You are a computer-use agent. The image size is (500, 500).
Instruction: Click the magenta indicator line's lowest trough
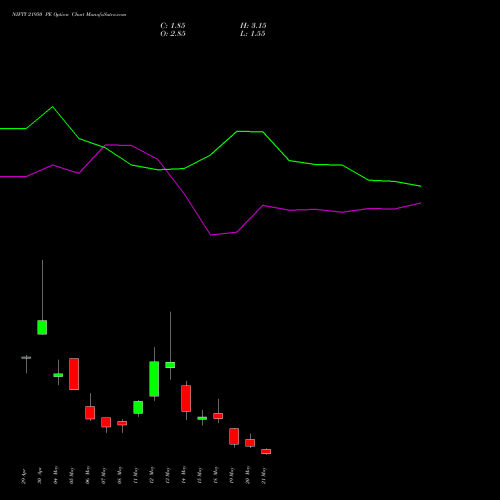(x=211, y=235)
